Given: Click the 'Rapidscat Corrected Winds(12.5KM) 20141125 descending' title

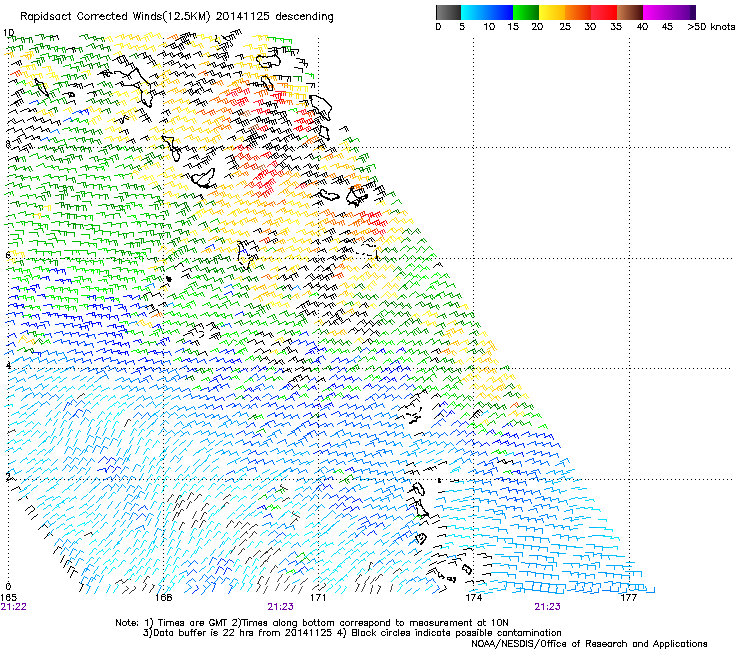Looking at the screenshot, I should point(177,17).
